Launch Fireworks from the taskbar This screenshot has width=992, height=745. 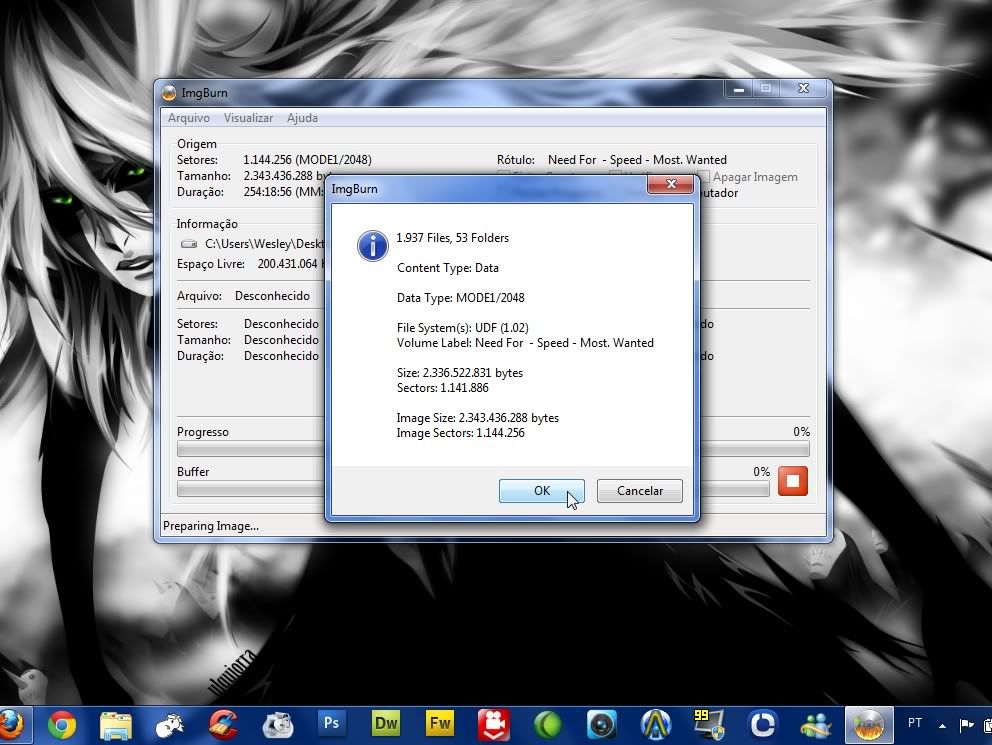pos(439,723)
